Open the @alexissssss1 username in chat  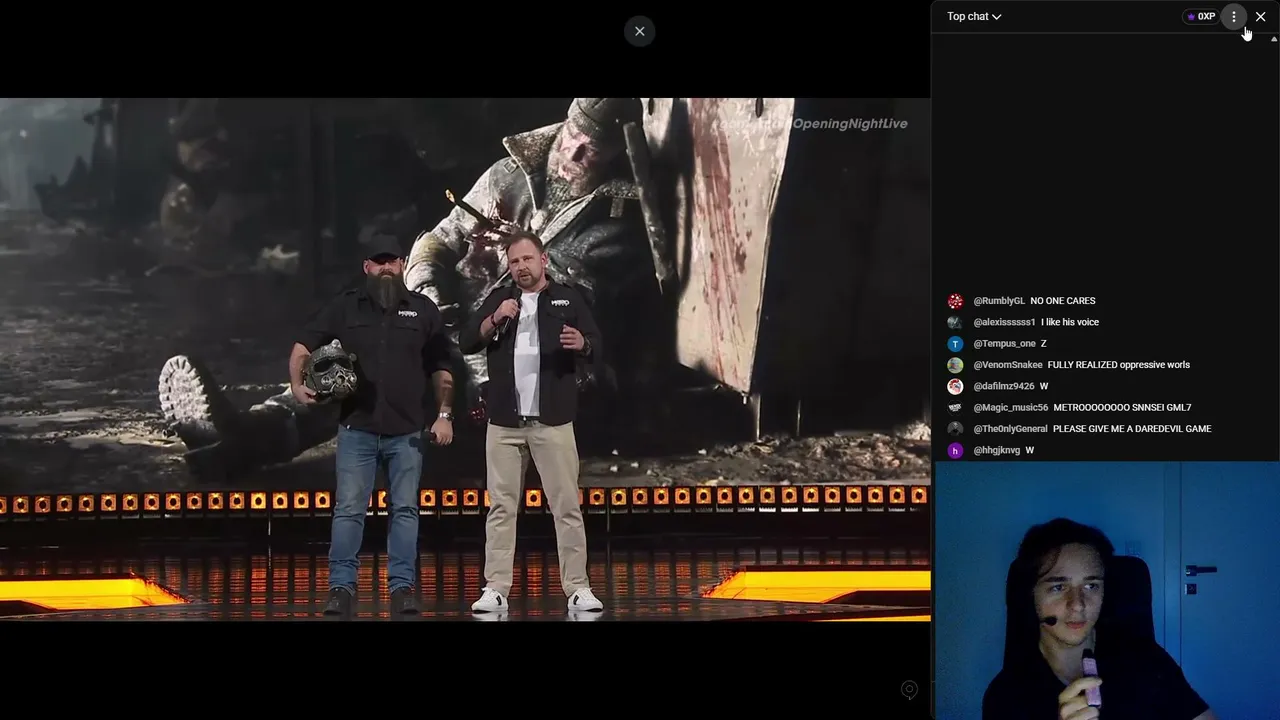click(1004, 322)
